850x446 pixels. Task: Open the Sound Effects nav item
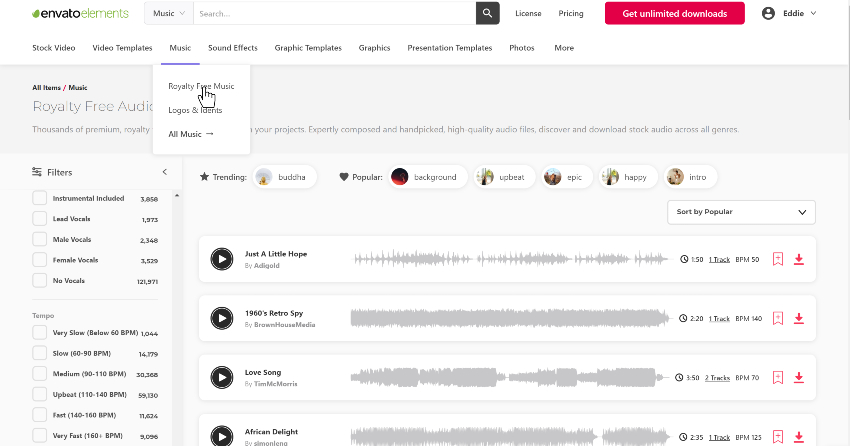pyautogui.click(x=233, y=48)
